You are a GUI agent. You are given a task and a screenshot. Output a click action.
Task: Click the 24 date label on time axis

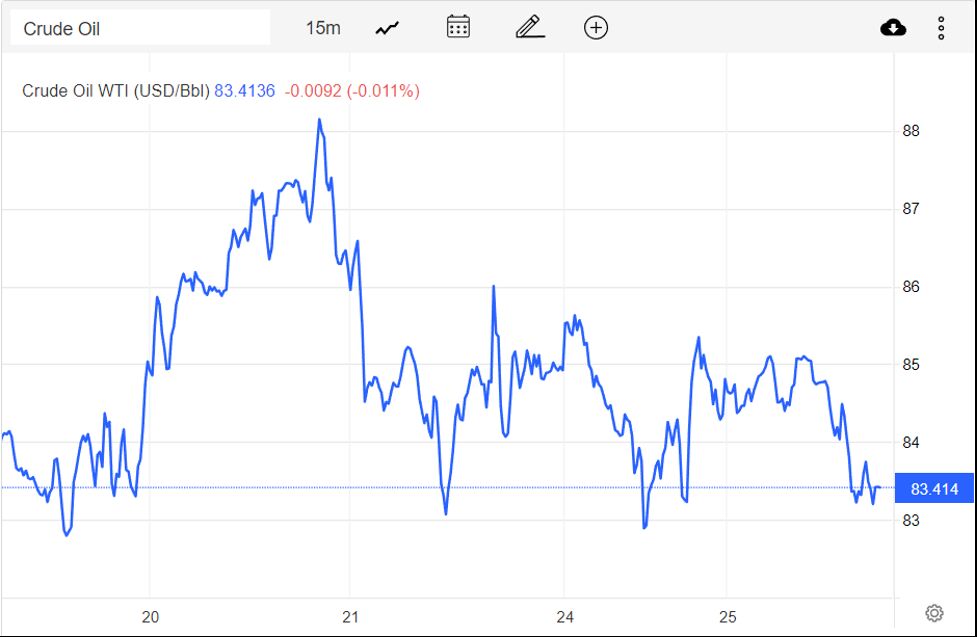(x=565, y=616)
